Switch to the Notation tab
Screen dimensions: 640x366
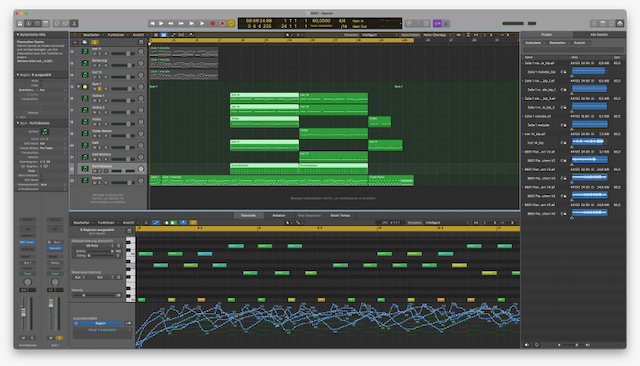(x=279, y=215)
